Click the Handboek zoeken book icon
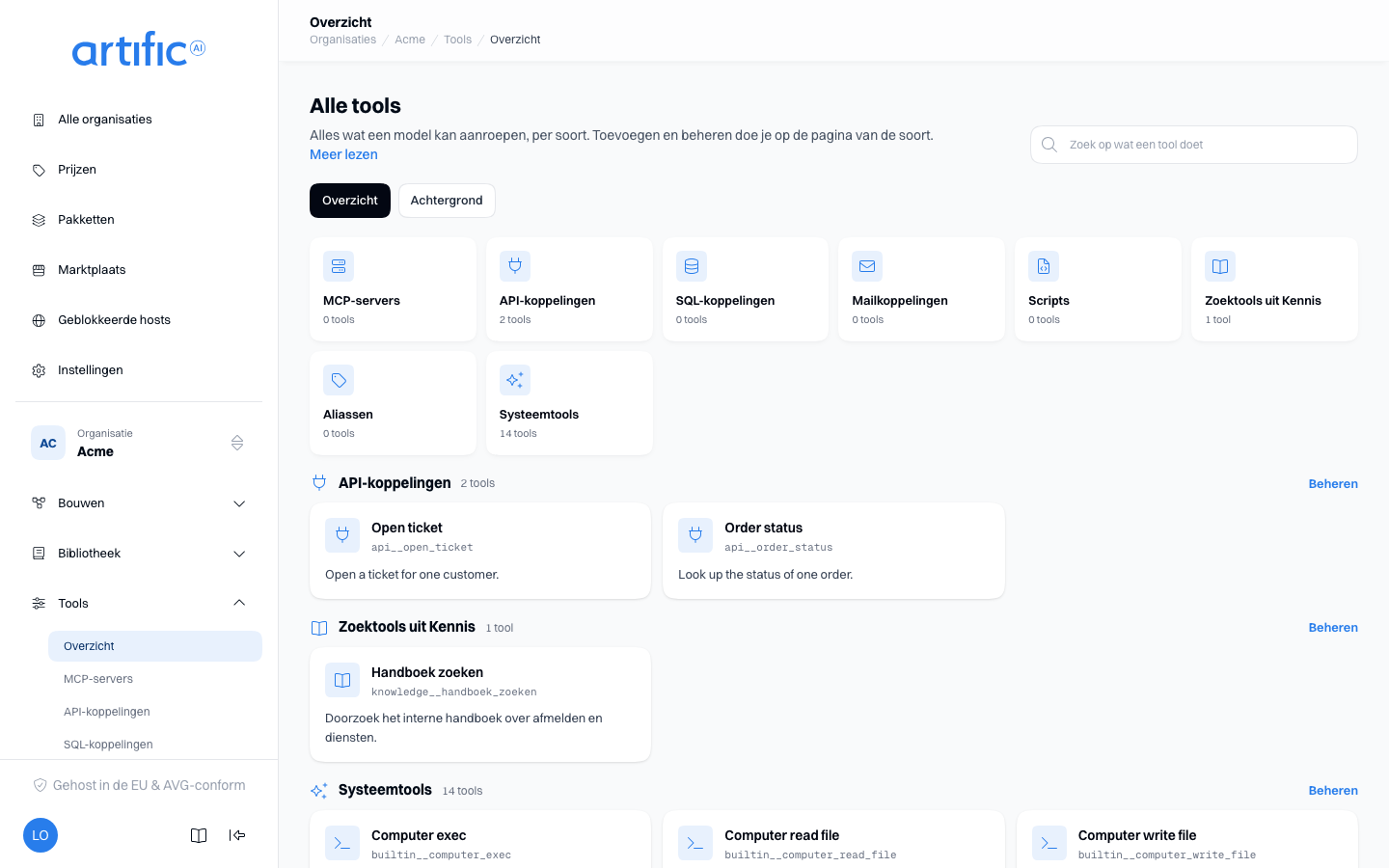Viewport: 1389px width, 868px height. coord(342,680)
